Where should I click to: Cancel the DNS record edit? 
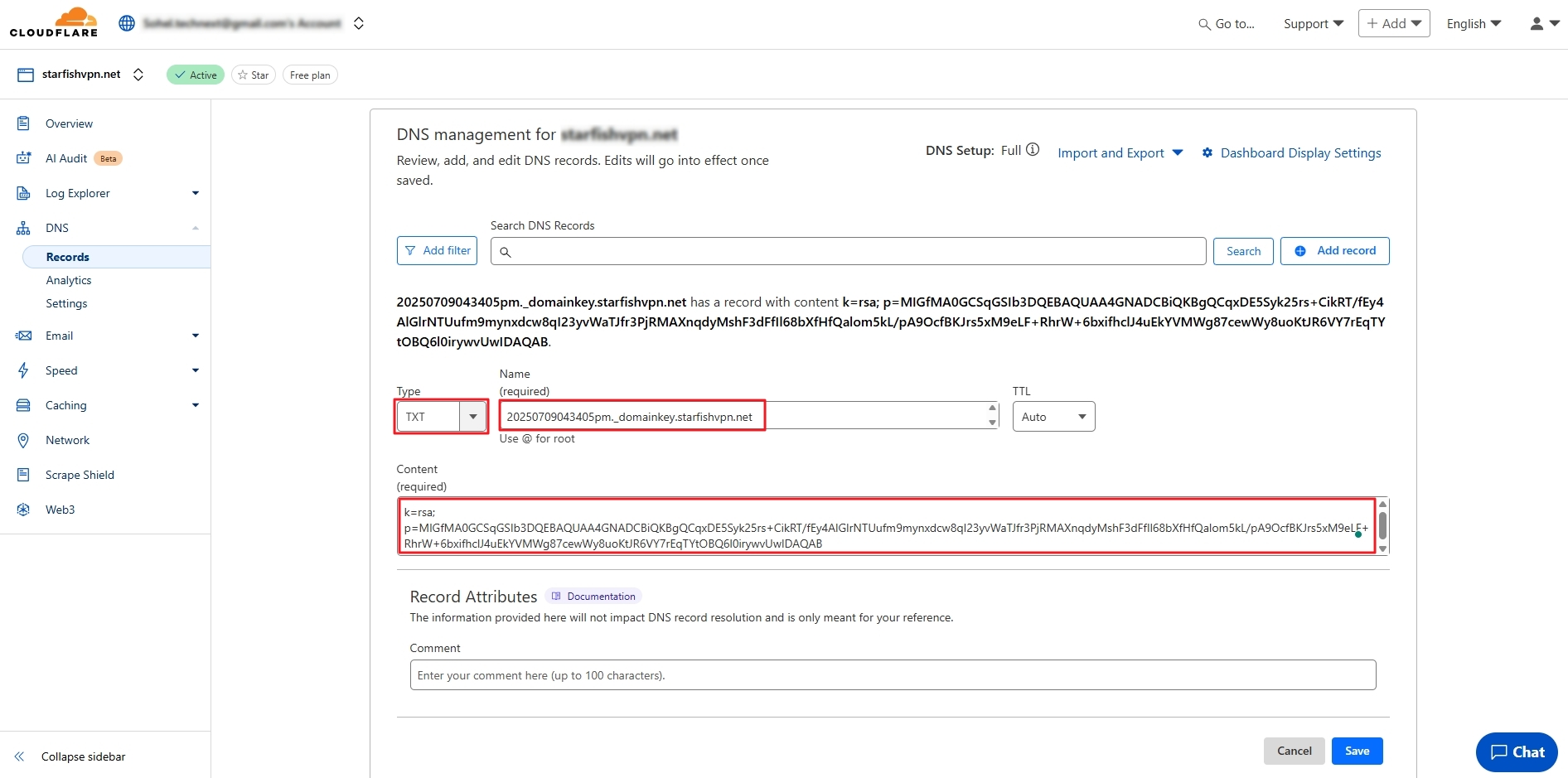pos(1294,751)
